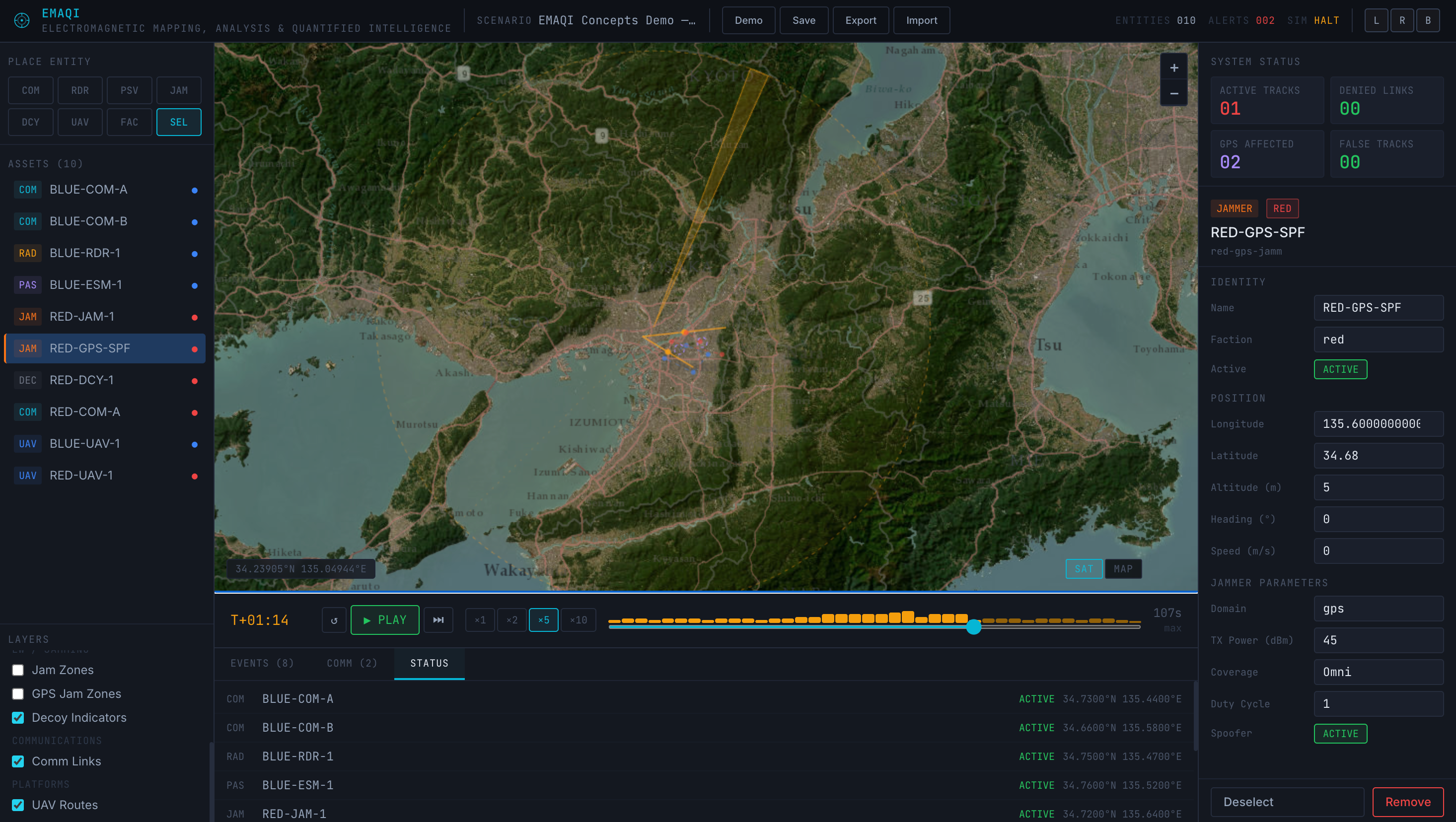Click the Export scenario button
The height and width of the screenshot is (822, 1456).
(x=860, y=20)
